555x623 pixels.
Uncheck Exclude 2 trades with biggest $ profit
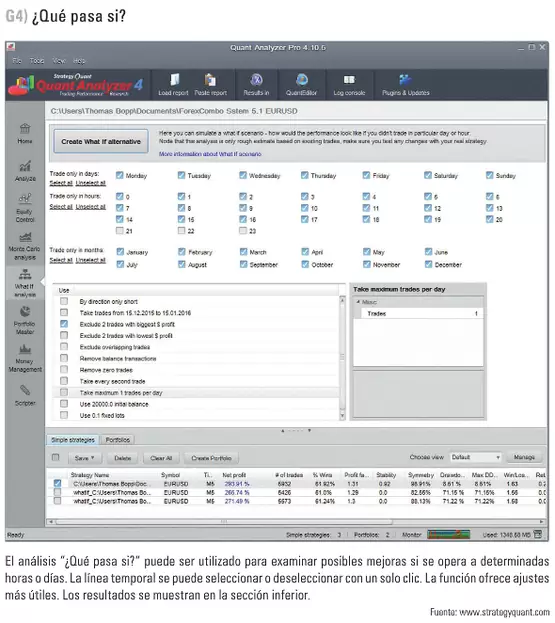click(x=64, y=324)
